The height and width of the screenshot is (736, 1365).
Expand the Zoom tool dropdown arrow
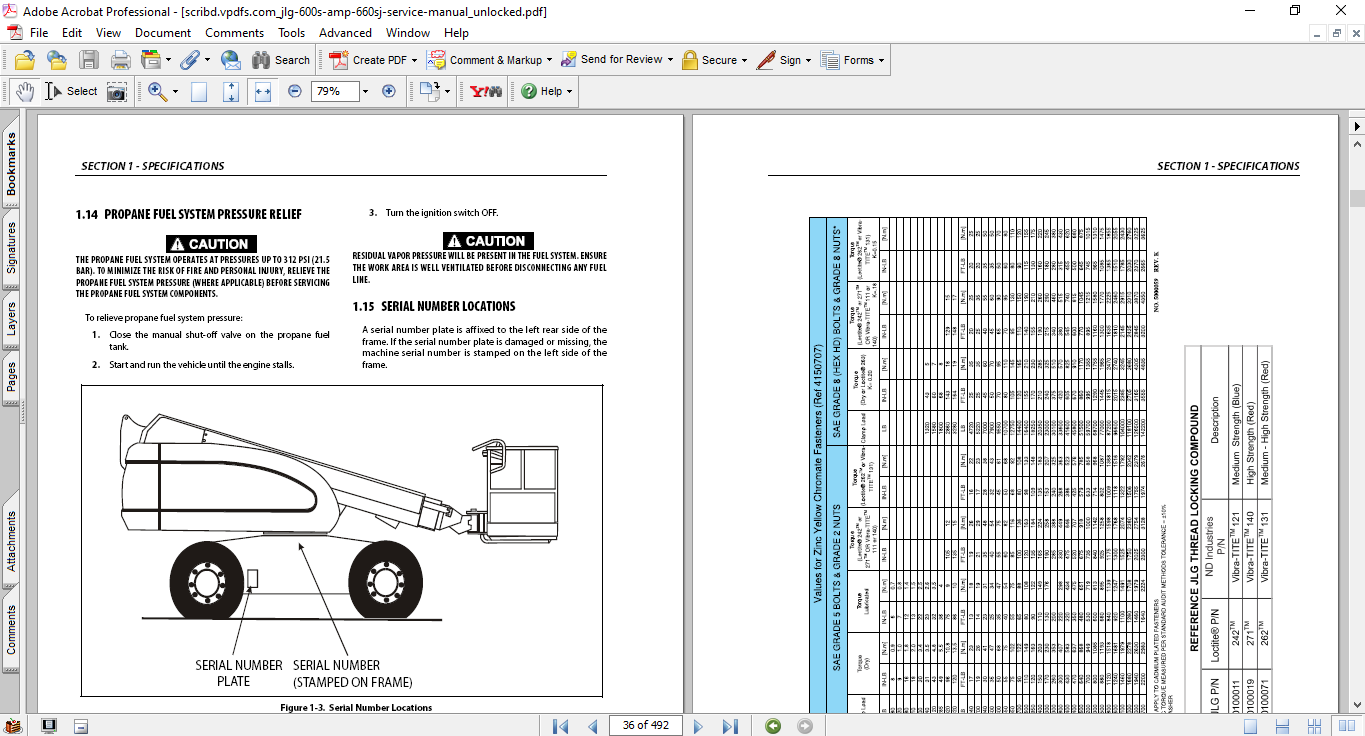click(x=174, y=92)
